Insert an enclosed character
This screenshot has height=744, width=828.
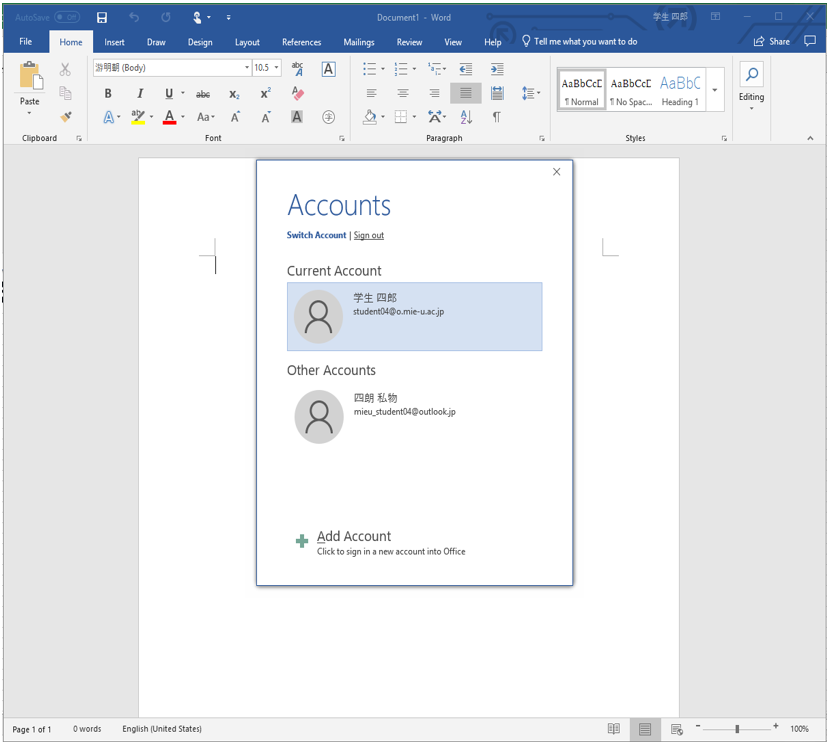328,117
